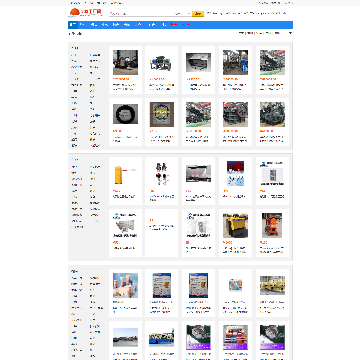Open the yellow part in wooden frame thumbnail
The image size is (360, 360).
(x=162, y=114)
